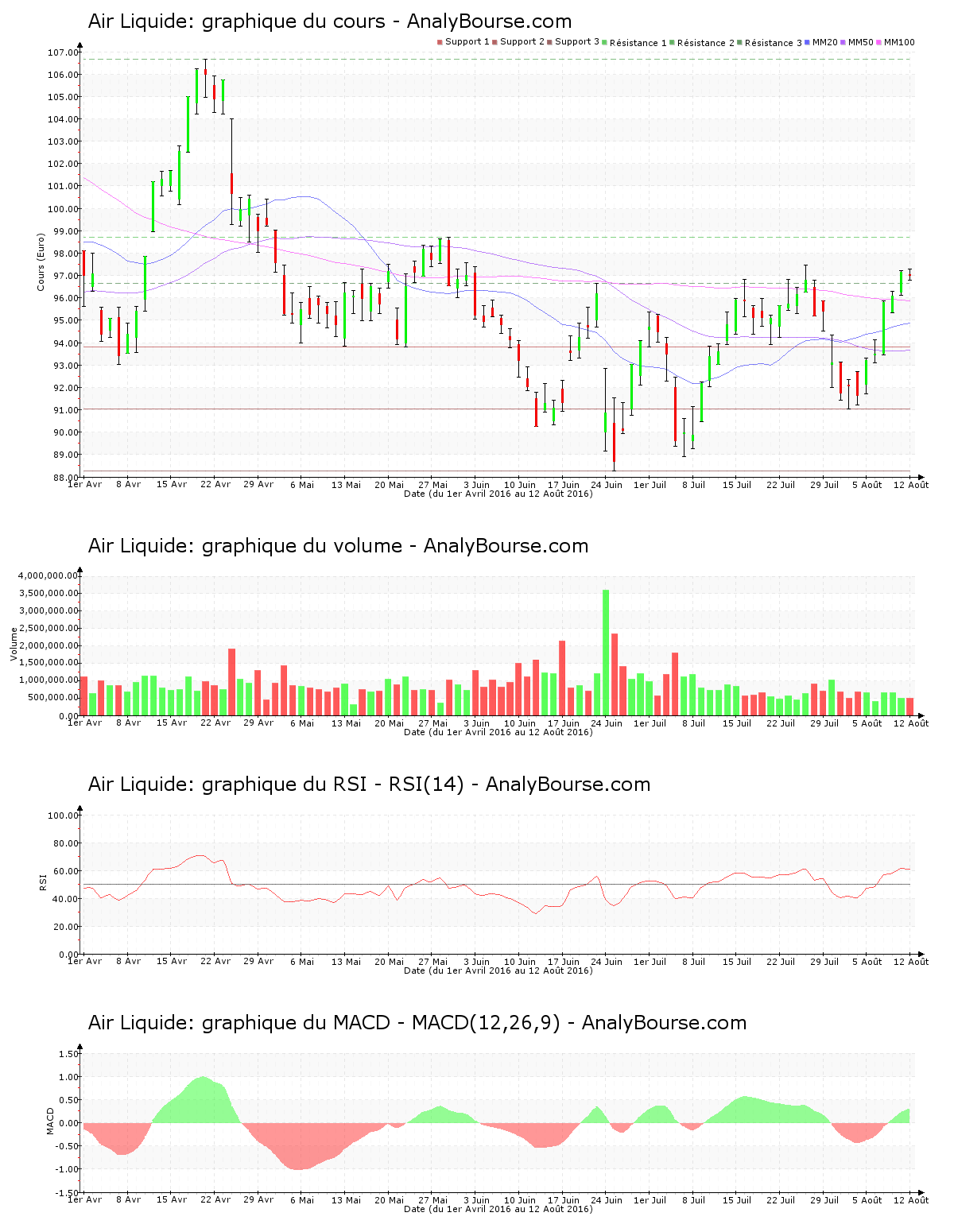Click '17 Juin' under the RSI chart

563,961
